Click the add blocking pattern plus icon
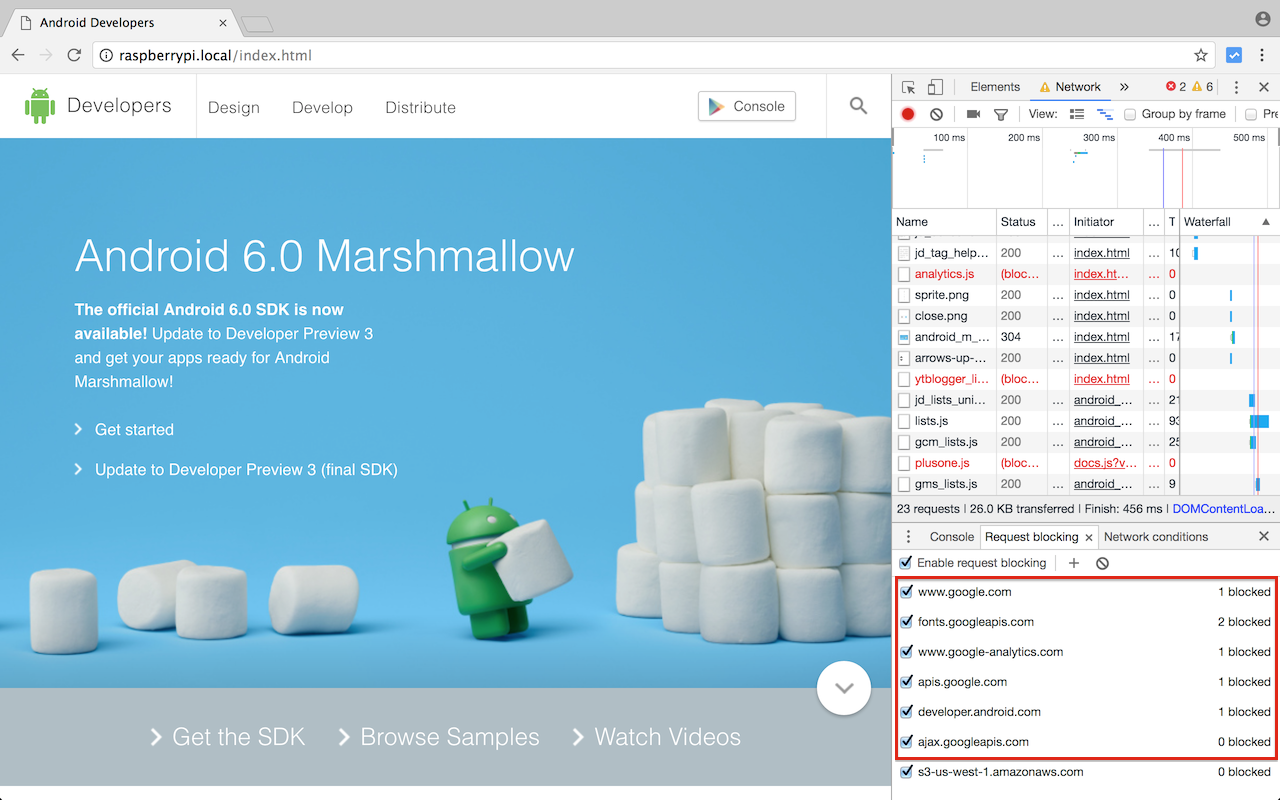 [x=1074, y=563]
